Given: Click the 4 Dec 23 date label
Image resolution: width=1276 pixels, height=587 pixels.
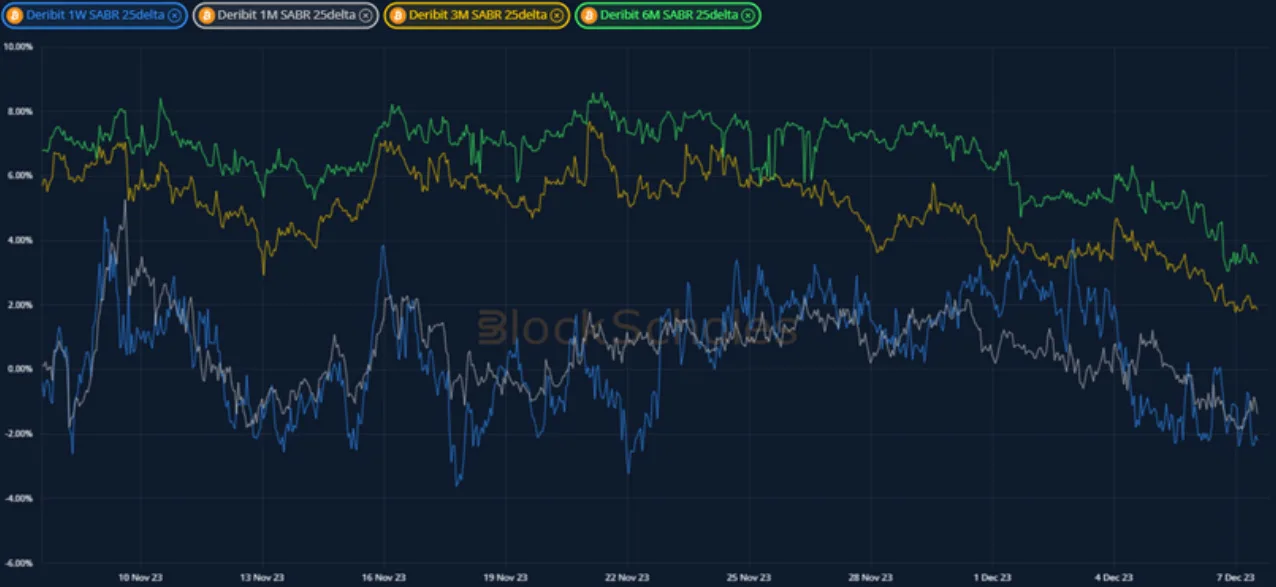Looking at the screenshot, I should pyautogui.click(x=1114, y=577).
